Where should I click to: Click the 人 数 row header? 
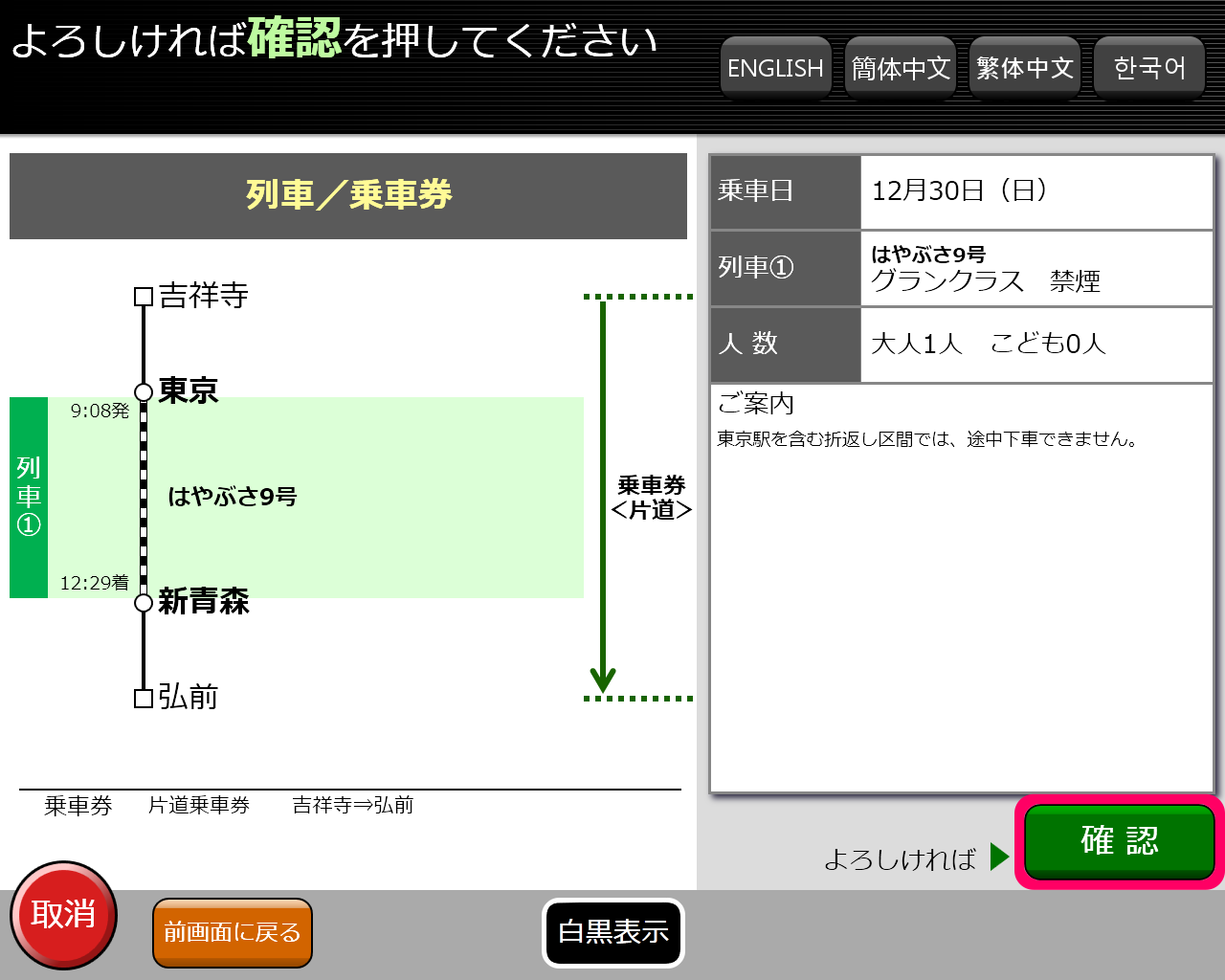click(x=786, y=345)
